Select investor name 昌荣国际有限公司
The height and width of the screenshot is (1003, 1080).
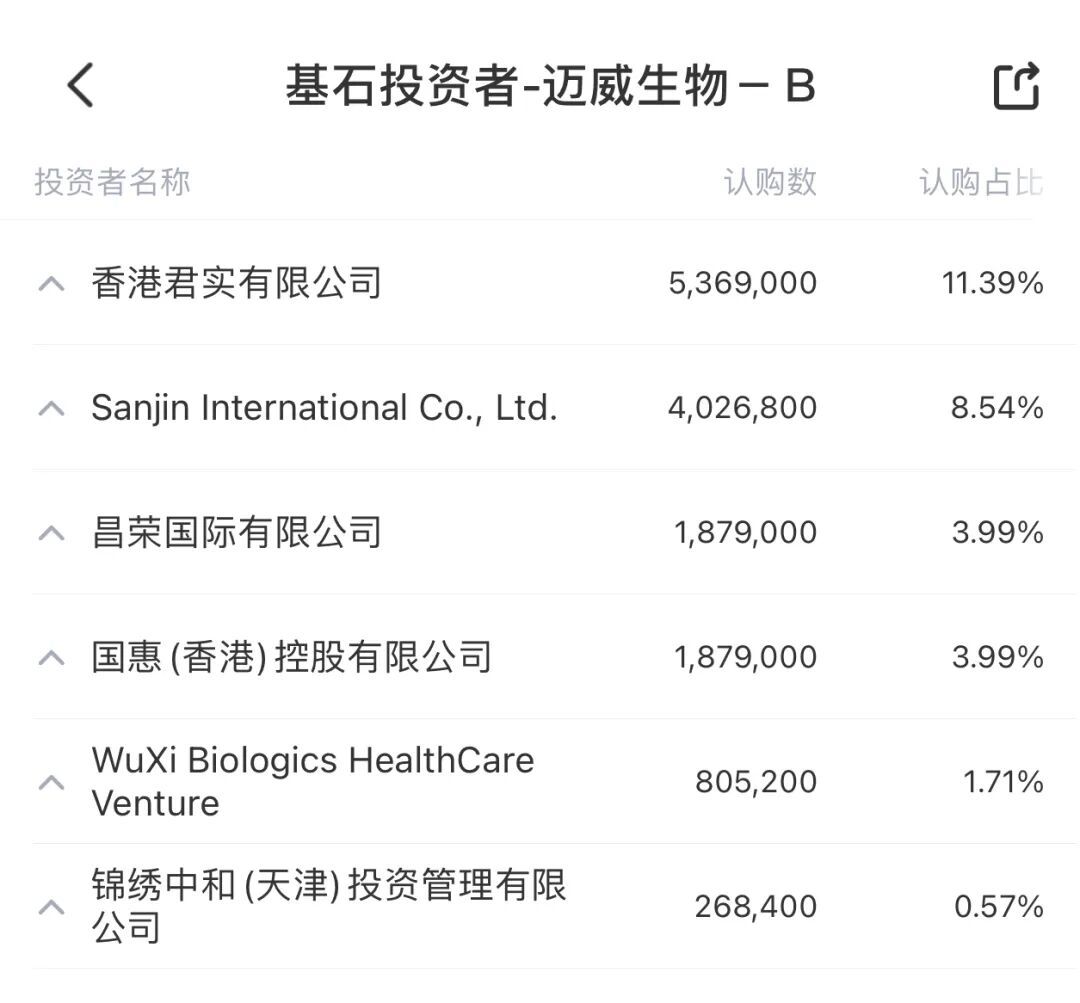tap(236, 532)
